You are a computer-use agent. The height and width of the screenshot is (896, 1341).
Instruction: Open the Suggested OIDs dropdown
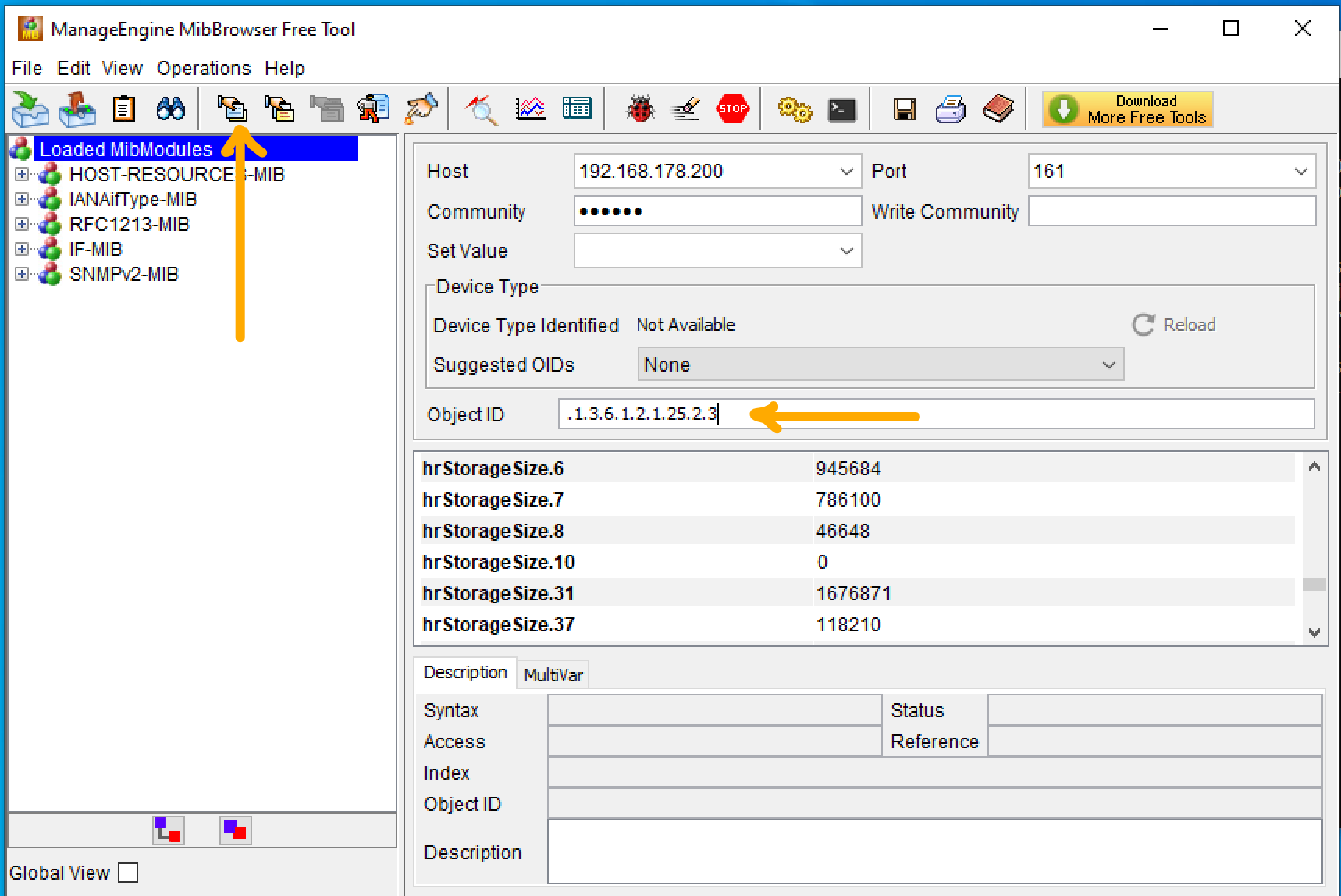click(x=1108, y=364)
